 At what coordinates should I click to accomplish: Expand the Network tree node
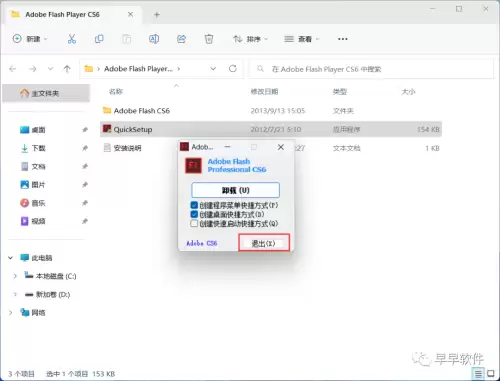pyautogui.click(x=11, y=312)
